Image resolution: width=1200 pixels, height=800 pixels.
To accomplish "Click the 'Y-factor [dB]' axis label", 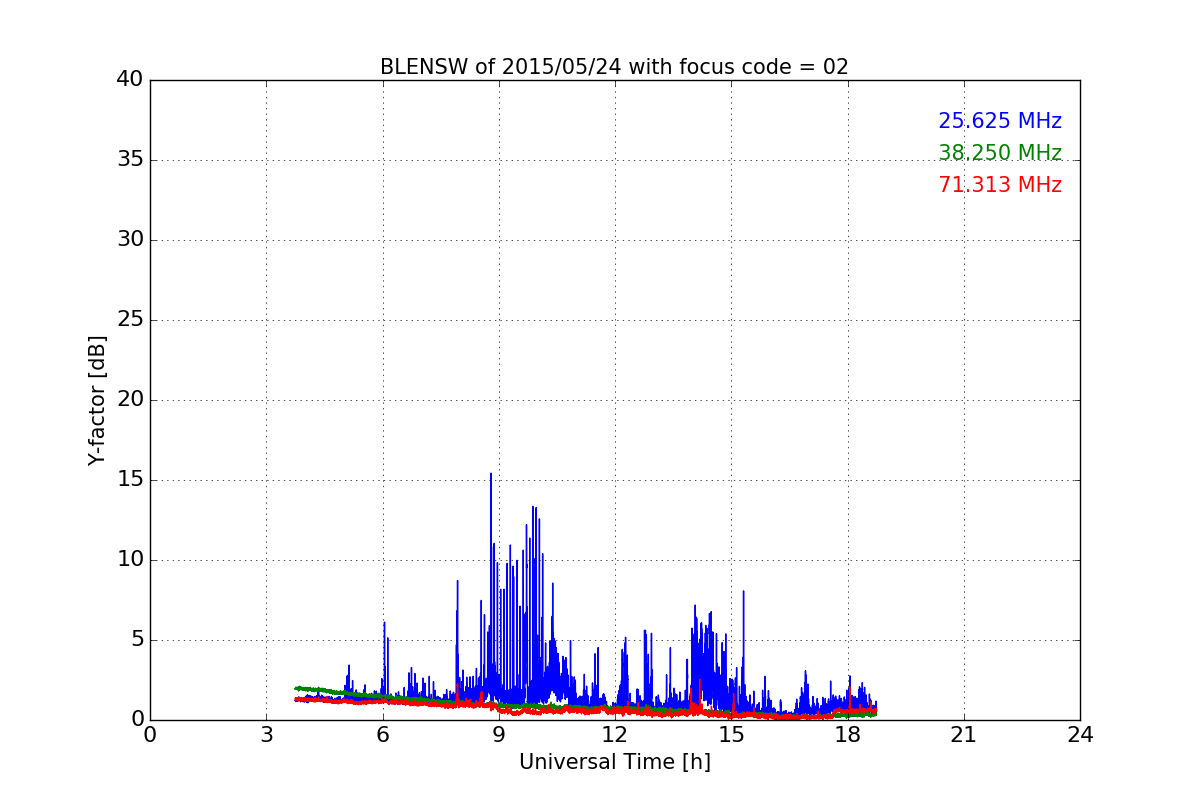I will point(97,400).
